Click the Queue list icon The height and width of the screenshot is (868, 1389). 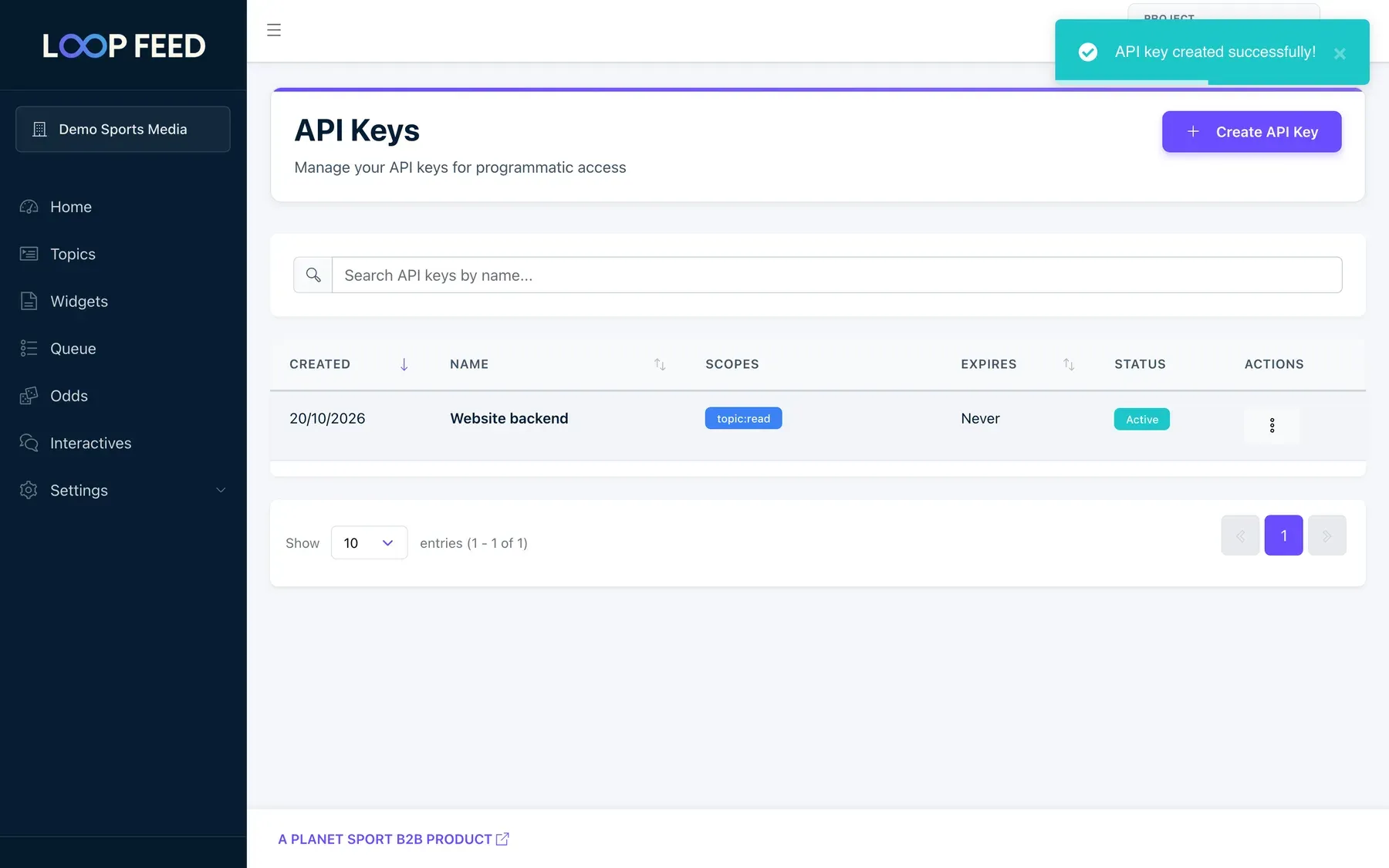click(x=29, y=348)
